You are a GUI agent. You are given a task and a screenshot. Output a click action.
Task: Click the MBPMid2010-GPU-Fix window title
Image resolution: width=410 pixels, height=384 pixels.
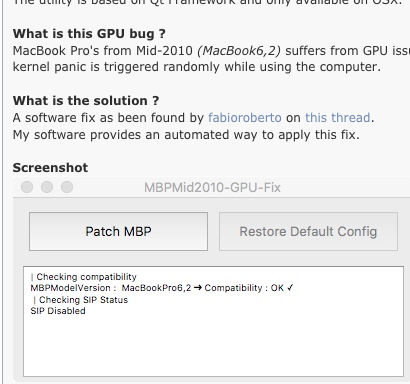coord(212,187)
